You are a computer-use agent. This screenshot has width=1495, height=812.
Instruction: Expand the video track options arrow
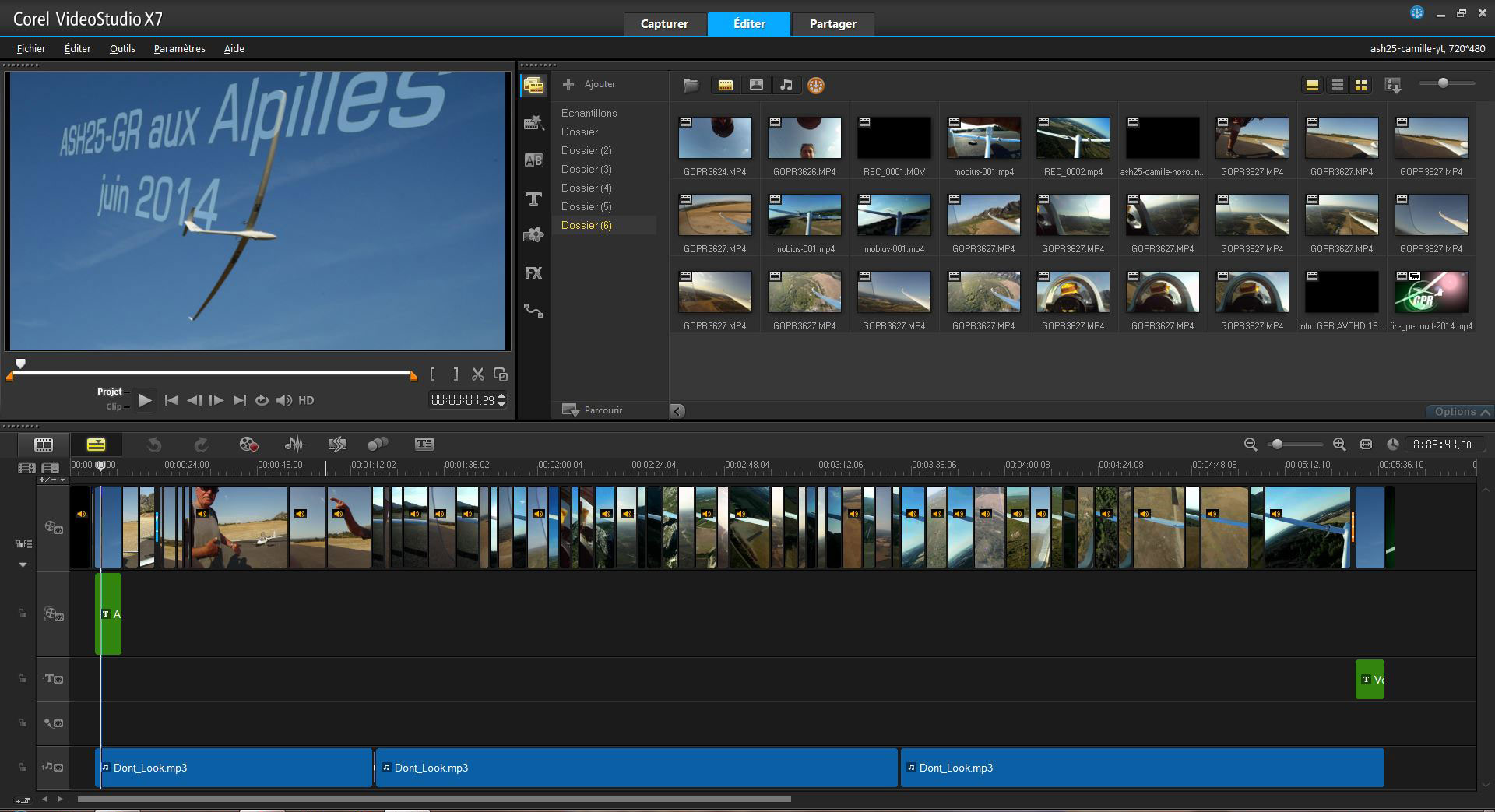coord(23,564)
